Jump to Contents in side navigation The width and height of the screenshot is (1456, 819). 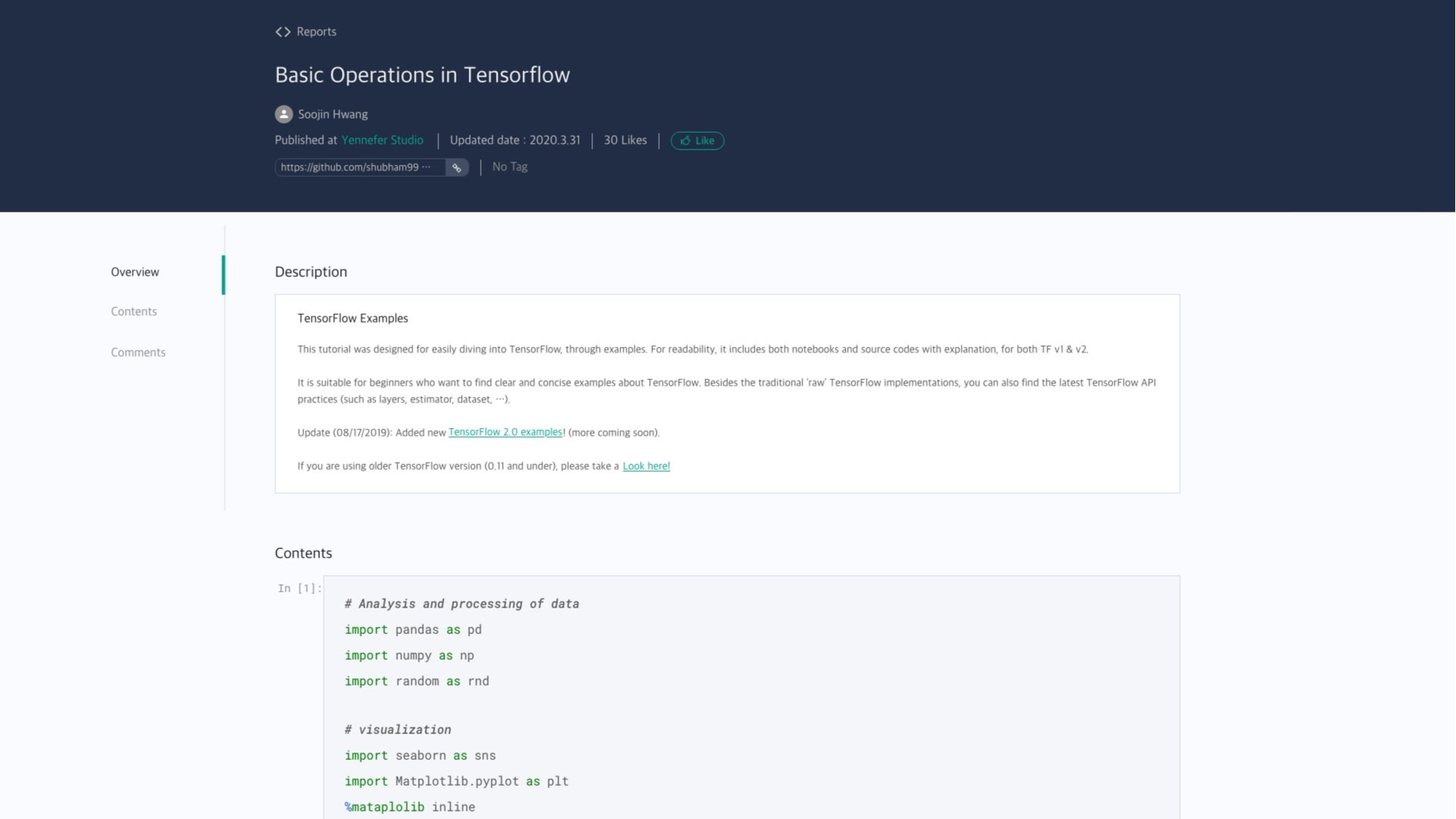point(133,312)
